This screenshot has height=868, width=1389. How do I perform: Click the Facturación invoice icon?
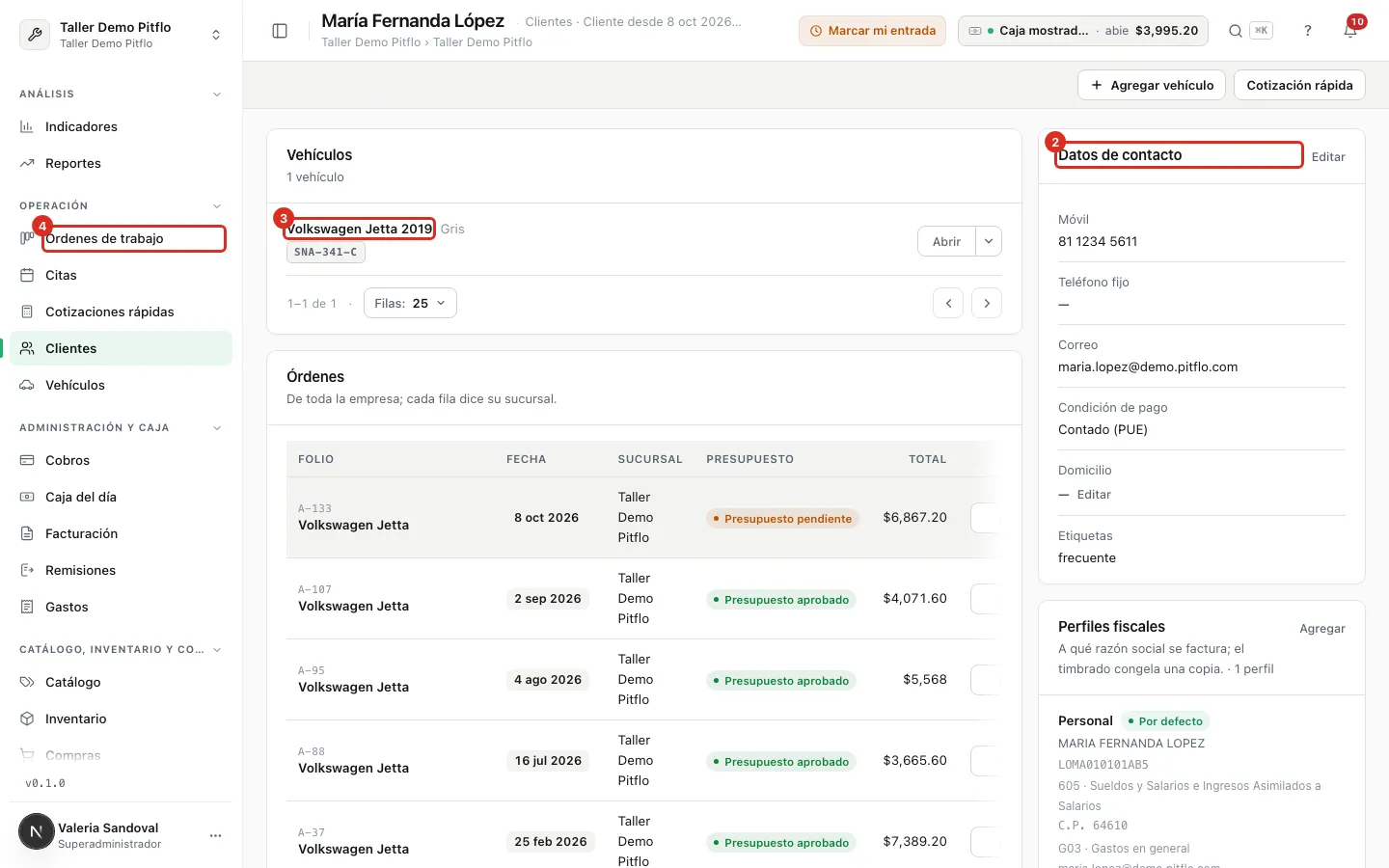pos(27,533)
